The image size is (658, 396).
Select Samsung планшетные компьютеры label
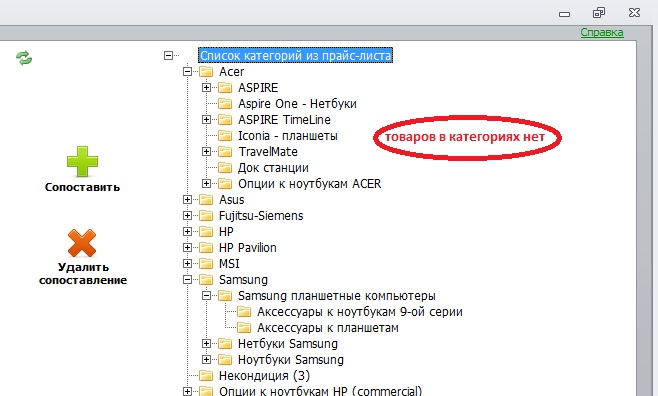(337, 296)
